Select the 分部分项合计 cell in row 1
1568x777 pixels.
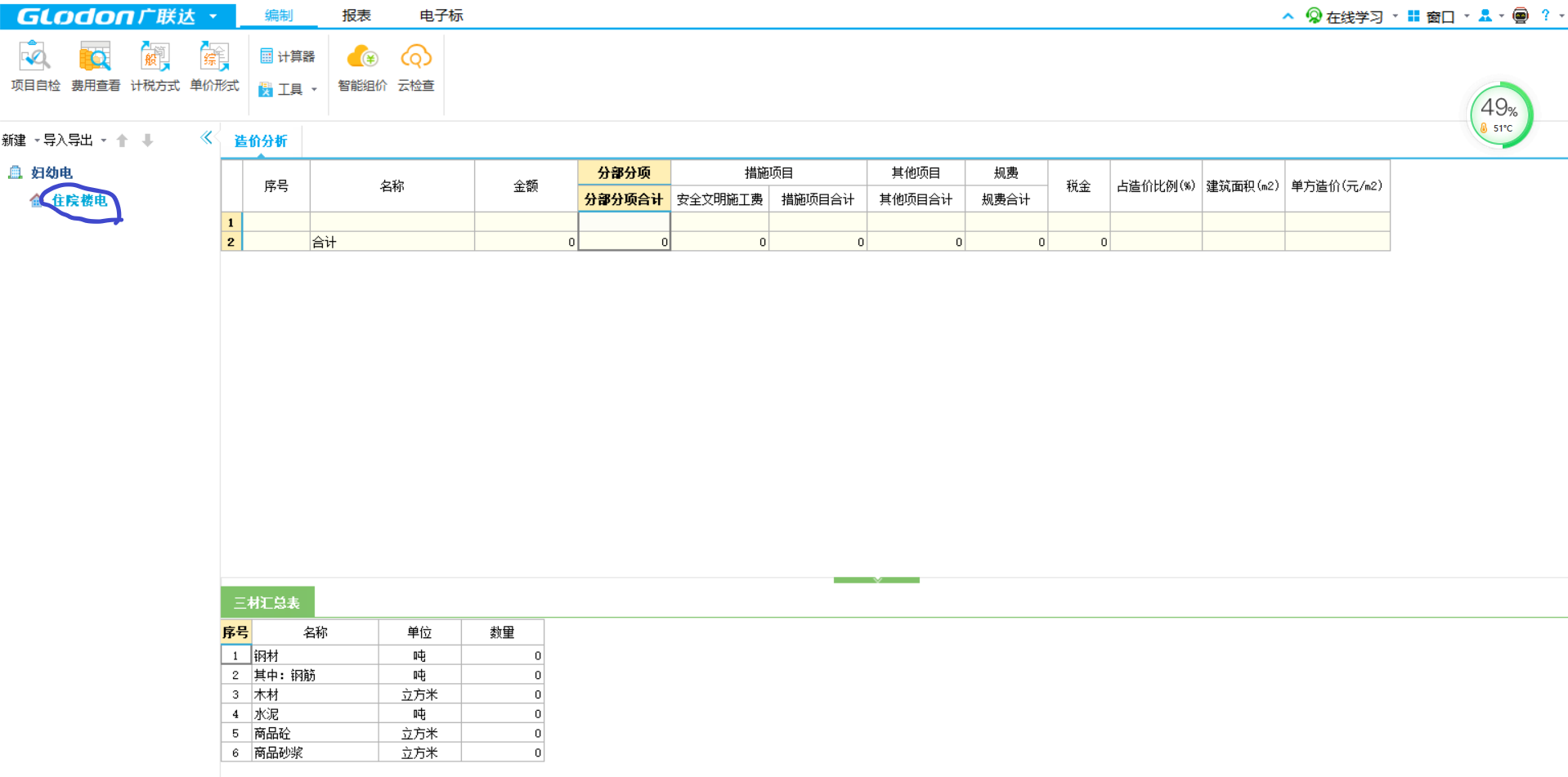point(624,222)
